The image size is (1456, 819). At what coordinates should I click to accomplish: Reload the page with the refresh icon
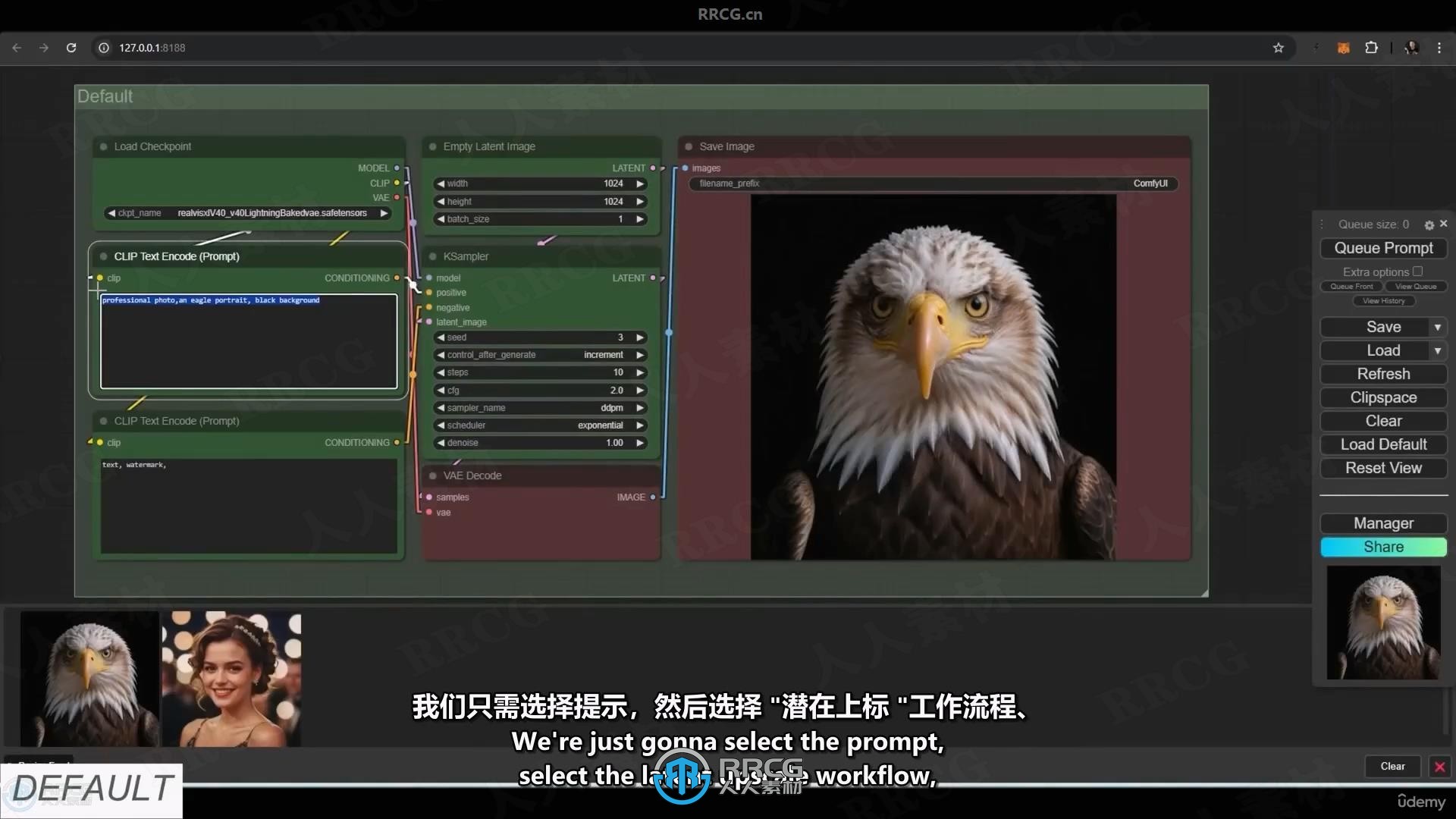[x=71, y=48]
